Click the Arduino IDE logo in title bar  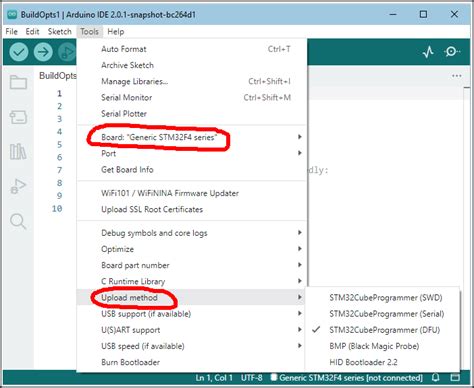coord(12,14)
